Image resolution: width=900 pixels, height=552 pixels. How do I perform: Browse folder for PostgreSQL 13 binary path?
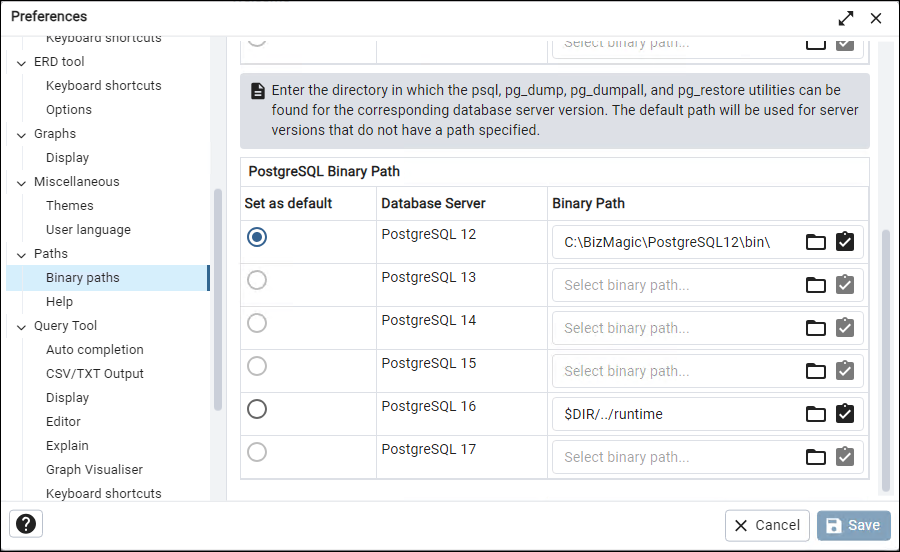(x=816, y=285)
